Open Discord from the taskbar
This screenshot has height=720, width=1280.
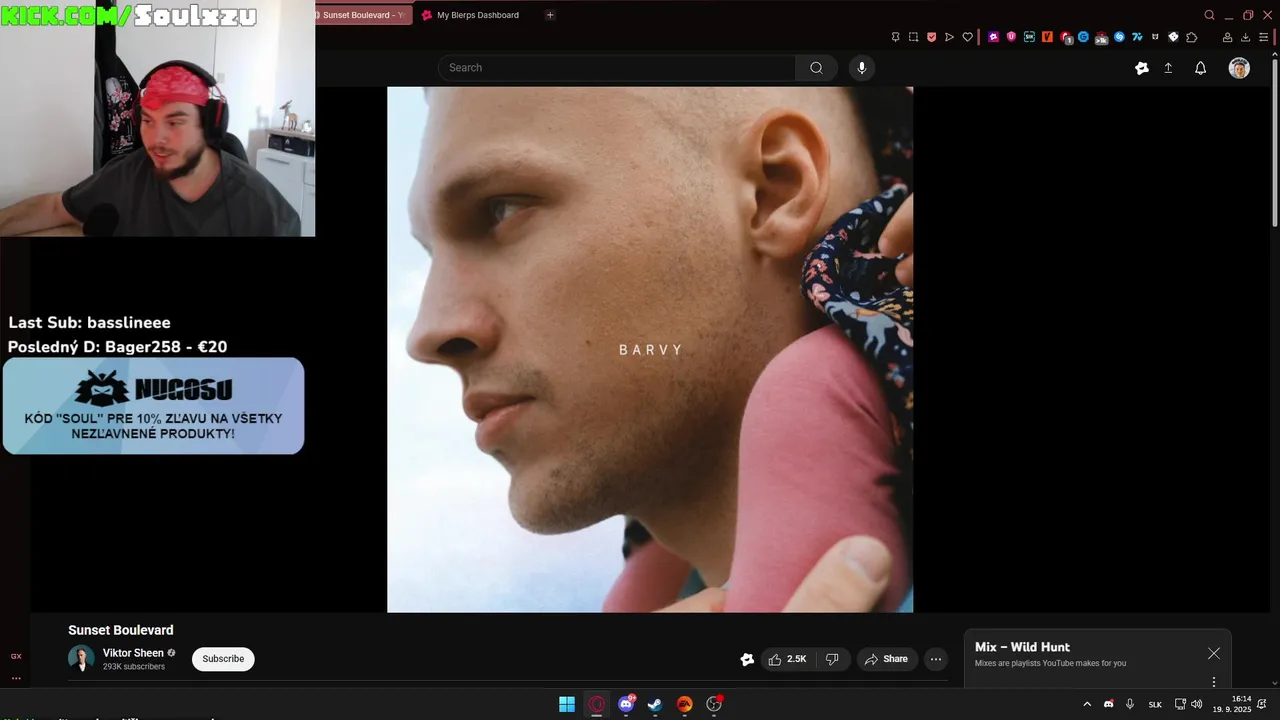coord(627,704)
